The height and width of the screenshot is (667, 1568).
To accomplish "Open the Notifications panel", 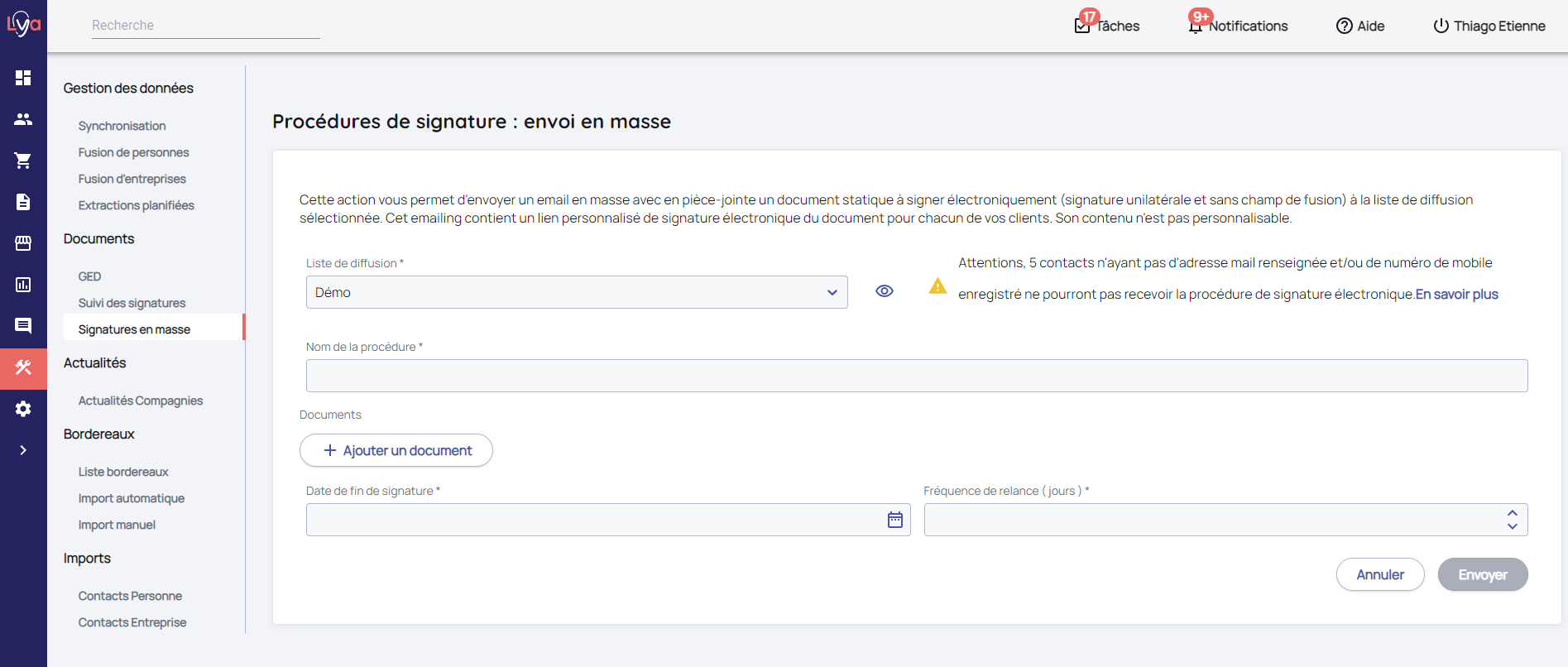I will [x=1238, y=26].
